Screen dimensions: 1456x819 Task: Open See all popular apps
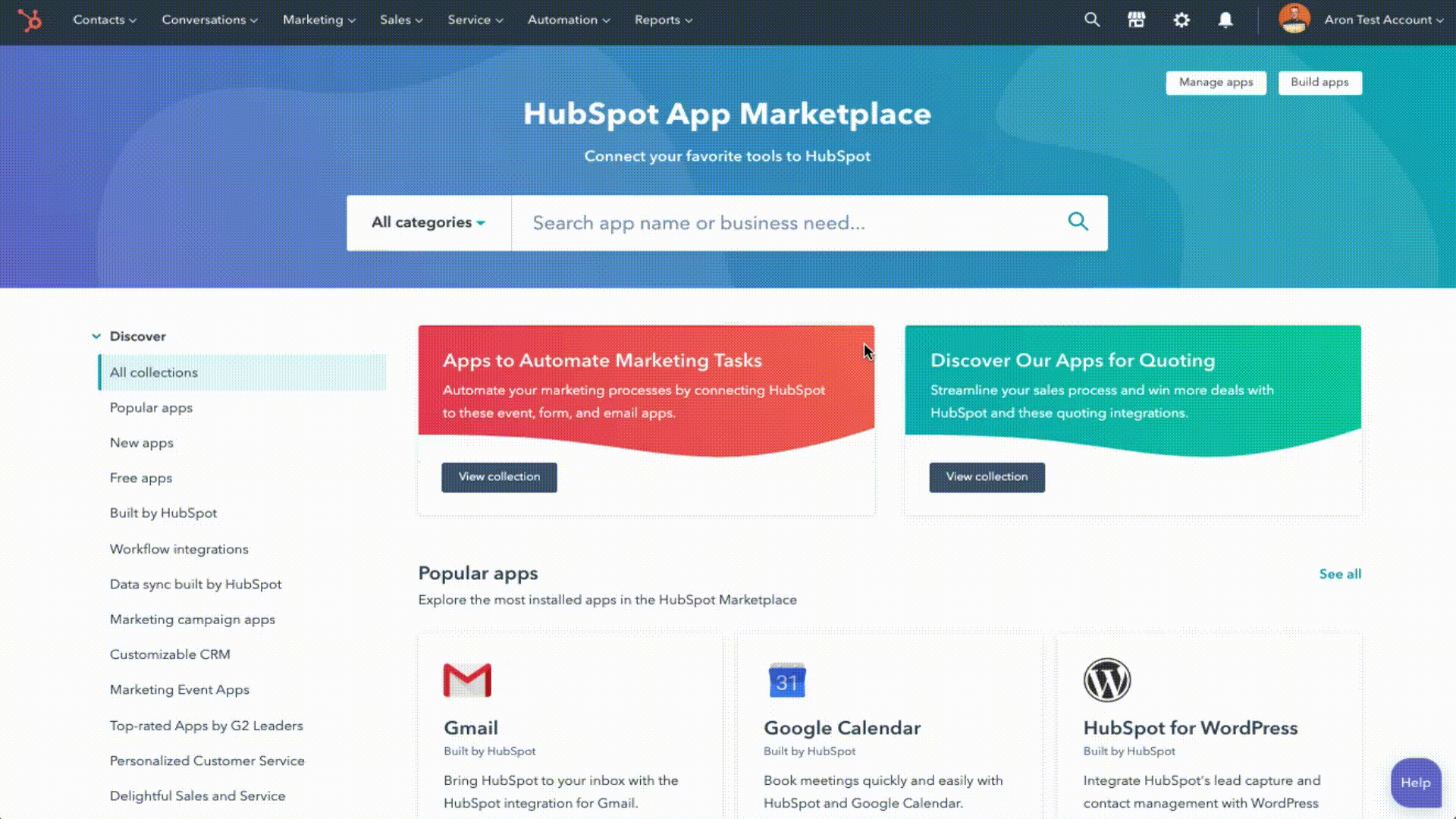point(1340,574)
